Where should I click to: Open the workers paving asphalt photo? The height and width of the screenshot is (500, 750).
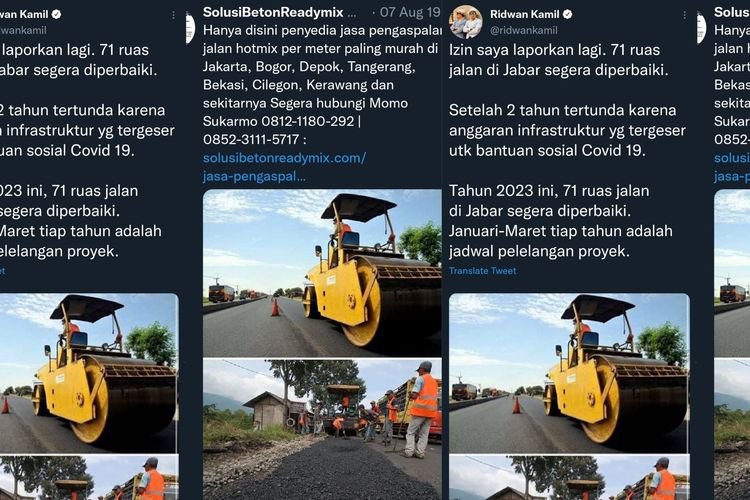pos(322,430)
